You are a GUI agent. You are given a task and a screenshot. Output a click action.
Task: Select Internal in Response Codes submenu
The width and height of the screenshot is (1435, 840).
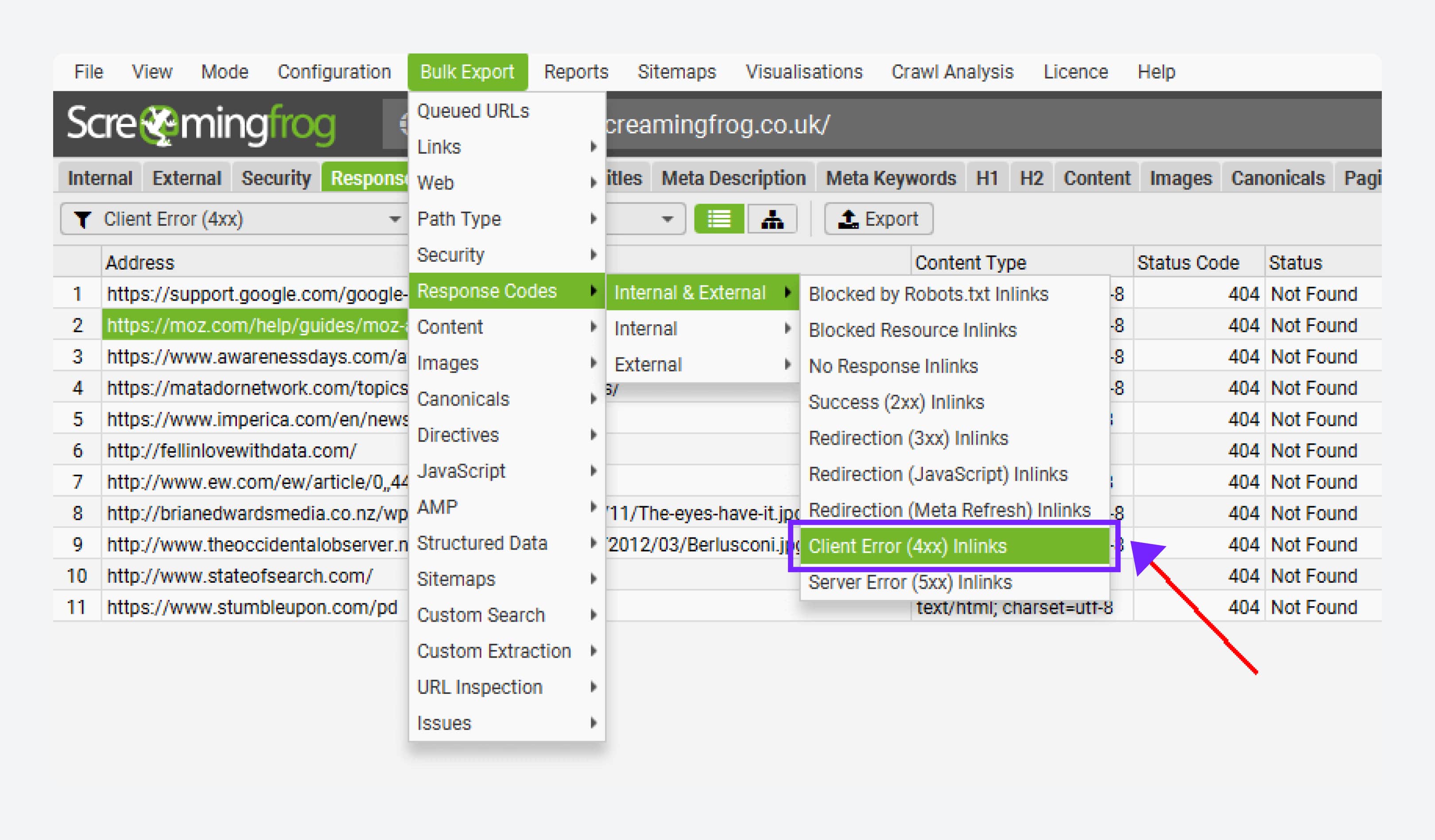[x=703, y=329]
